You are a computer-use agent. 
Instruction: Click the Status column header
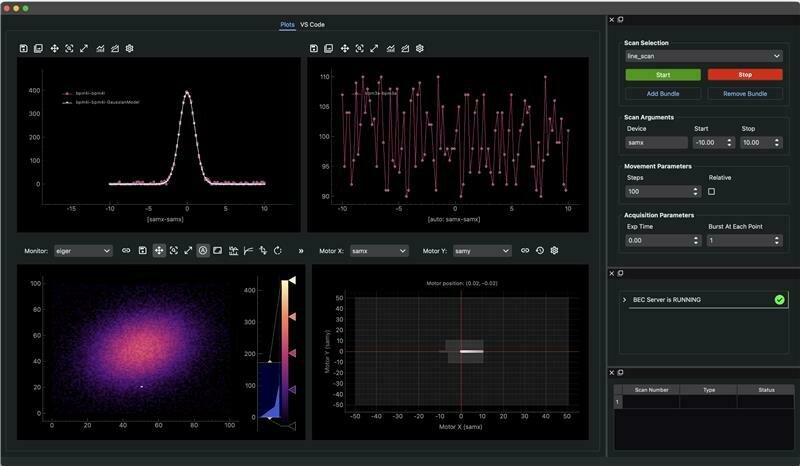(766, 389)
